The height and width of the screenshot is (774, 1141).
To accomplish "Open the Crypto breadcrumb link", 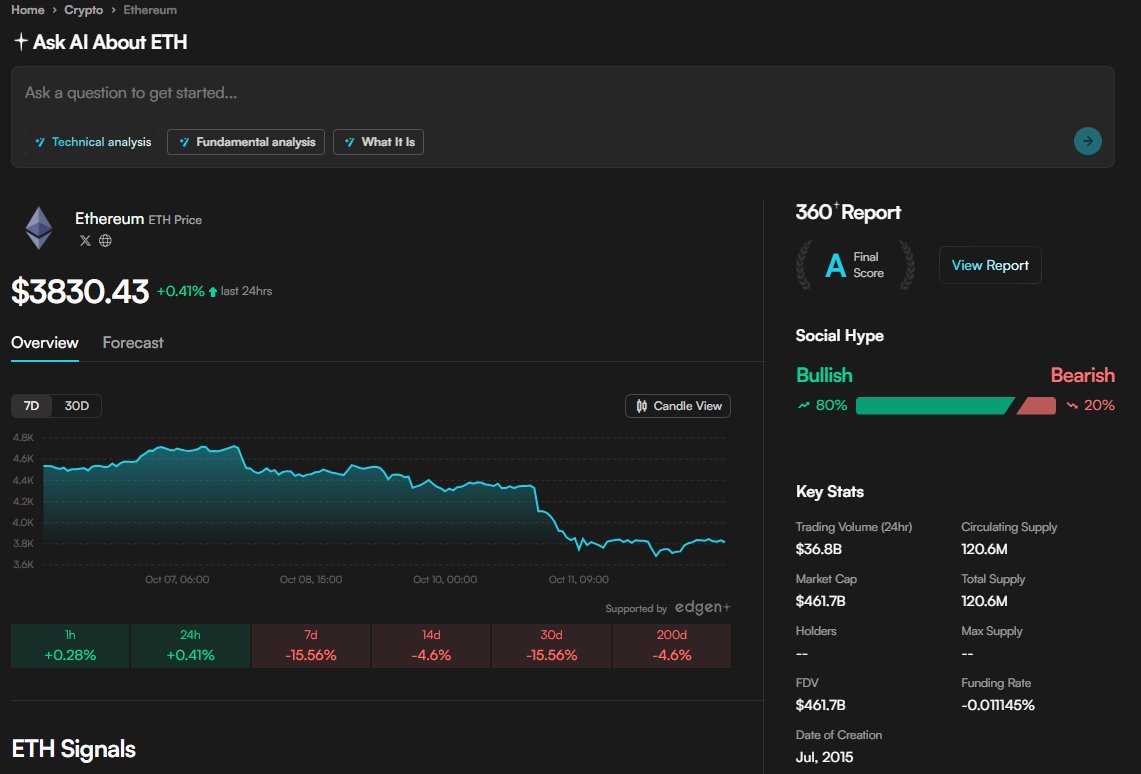I will [x=84, y=9].
